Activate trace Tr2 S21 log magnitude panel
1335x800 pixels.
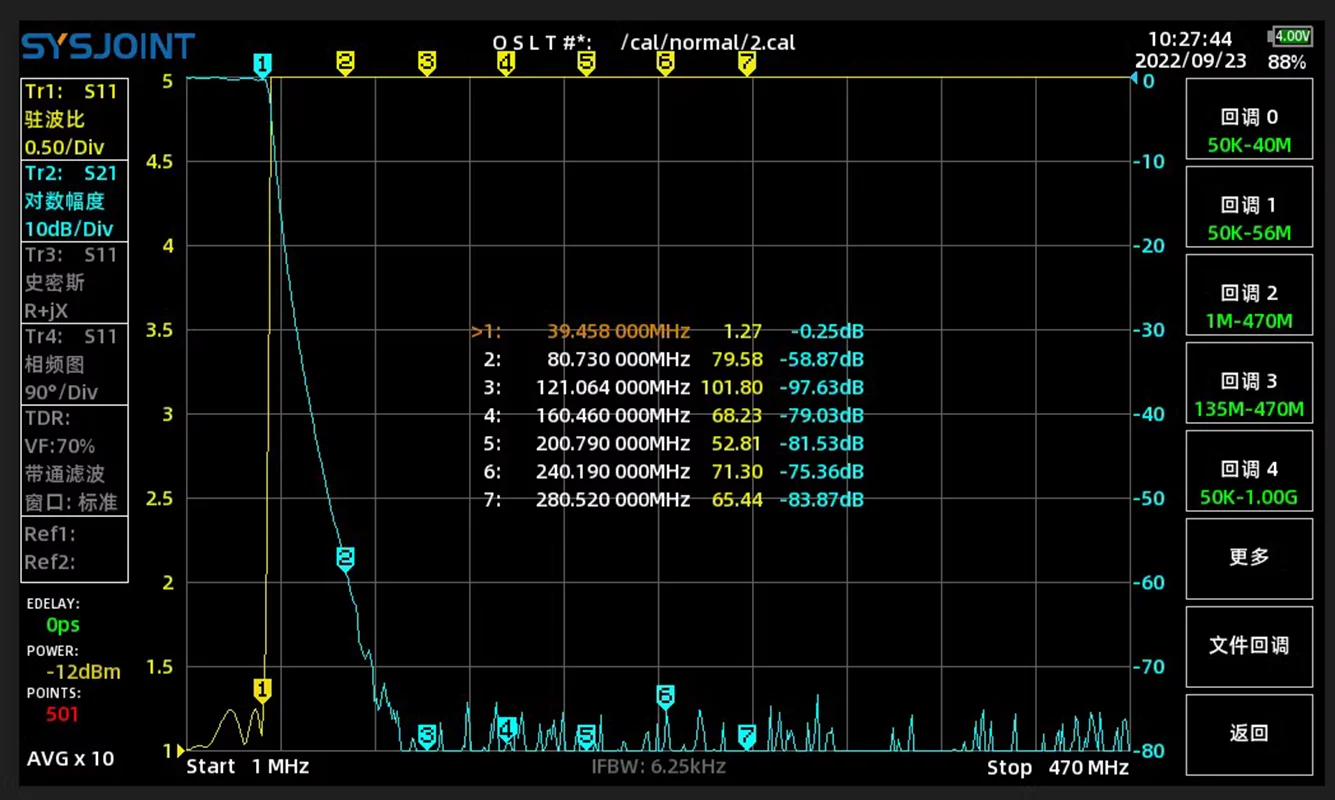point(74,201)
